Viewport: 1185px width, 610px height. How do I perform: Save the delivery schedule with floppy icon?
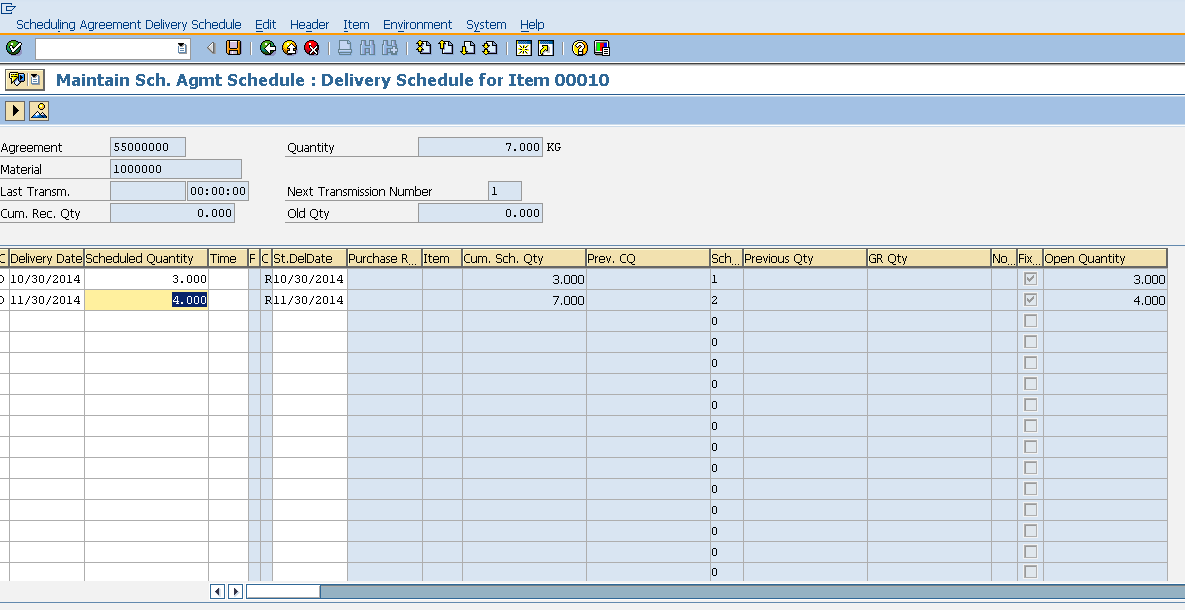234,48
